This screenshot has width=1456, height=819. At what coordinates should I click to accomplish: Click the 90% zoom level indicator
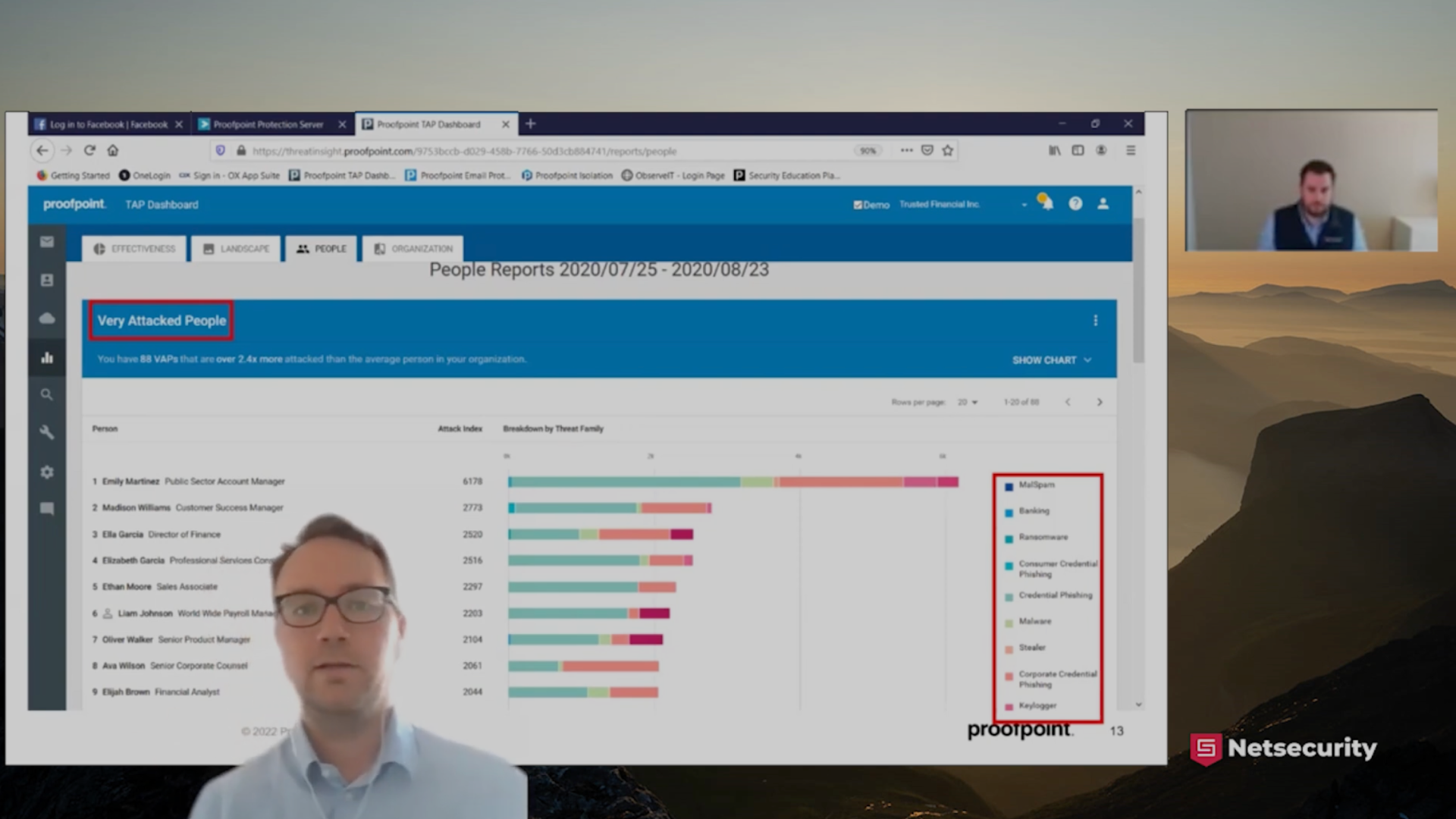(x=868, y=151)
